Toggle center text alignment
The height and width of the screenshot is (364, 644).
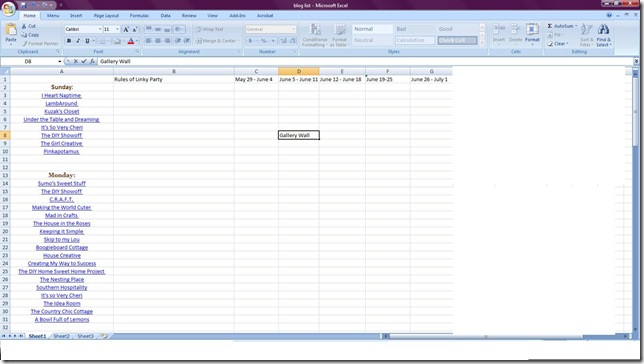158,41
